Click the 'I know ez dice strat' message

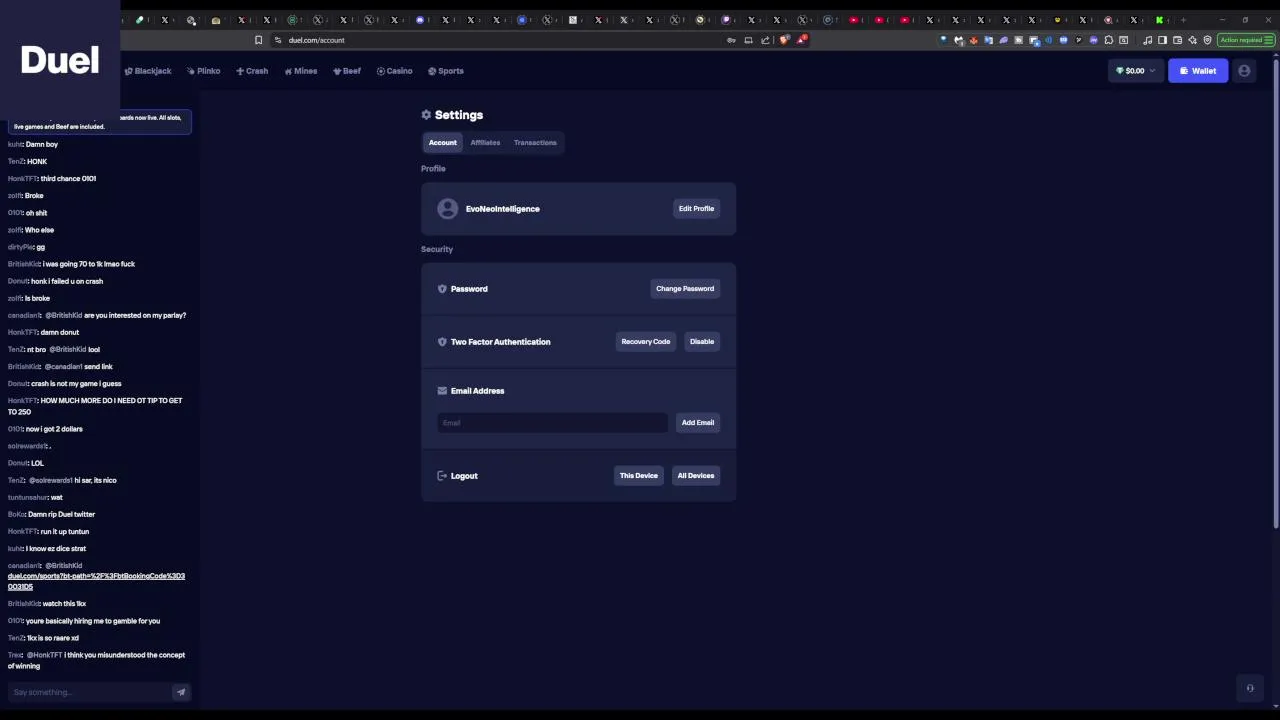[x=56, y=548]
